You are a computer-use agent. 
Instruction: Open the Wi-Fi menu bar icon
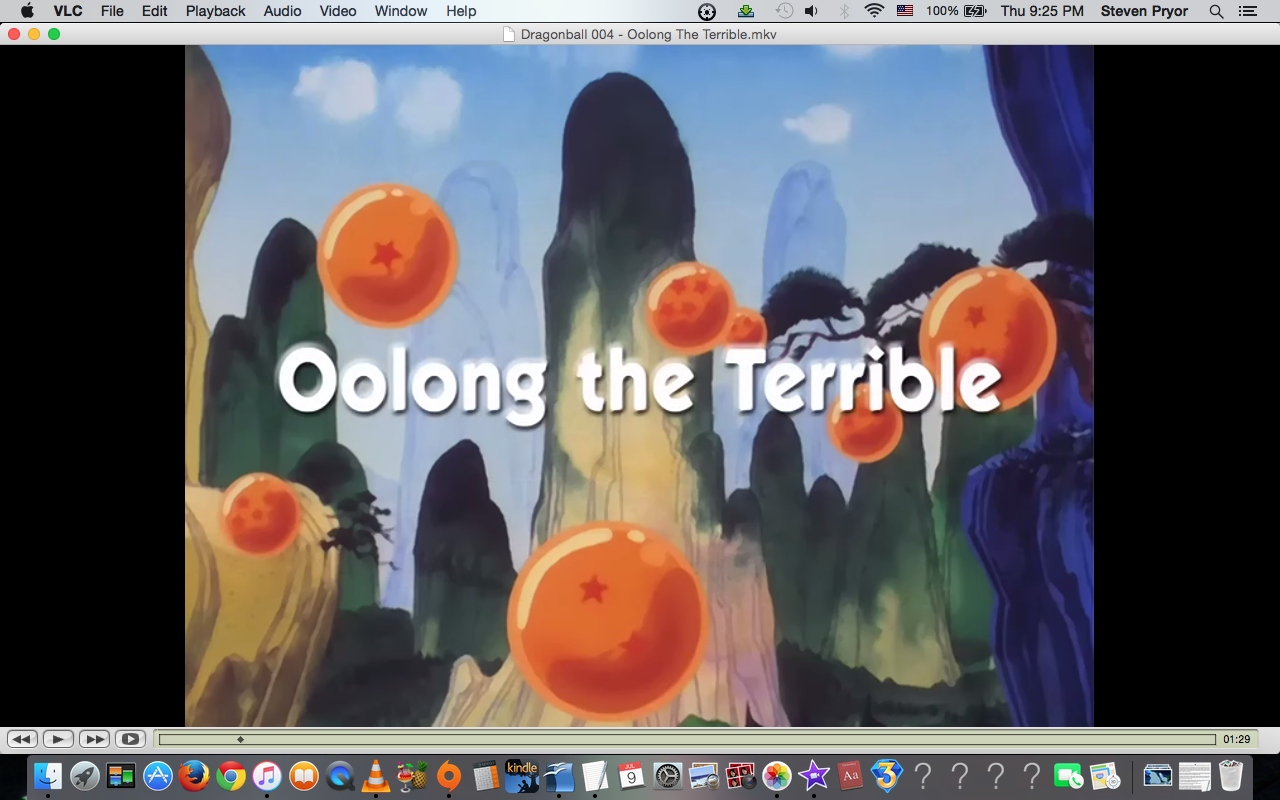point(875,11)
